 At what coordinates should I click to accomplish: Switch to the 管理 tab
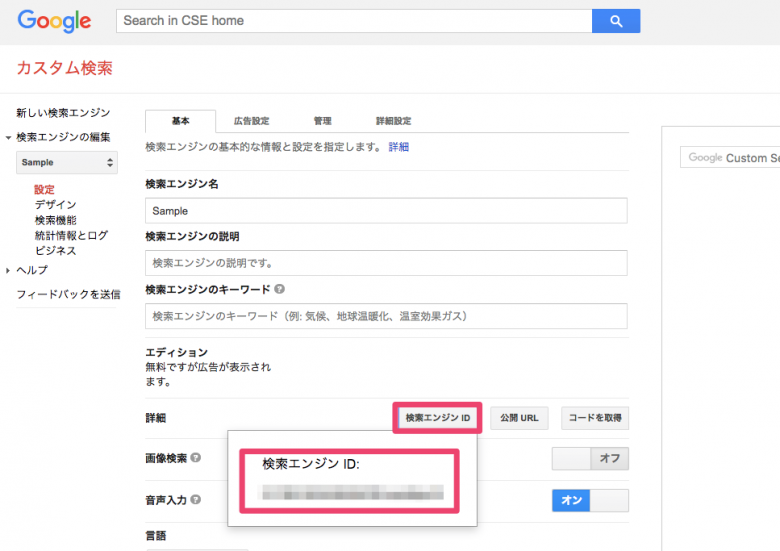coord(322,121)
